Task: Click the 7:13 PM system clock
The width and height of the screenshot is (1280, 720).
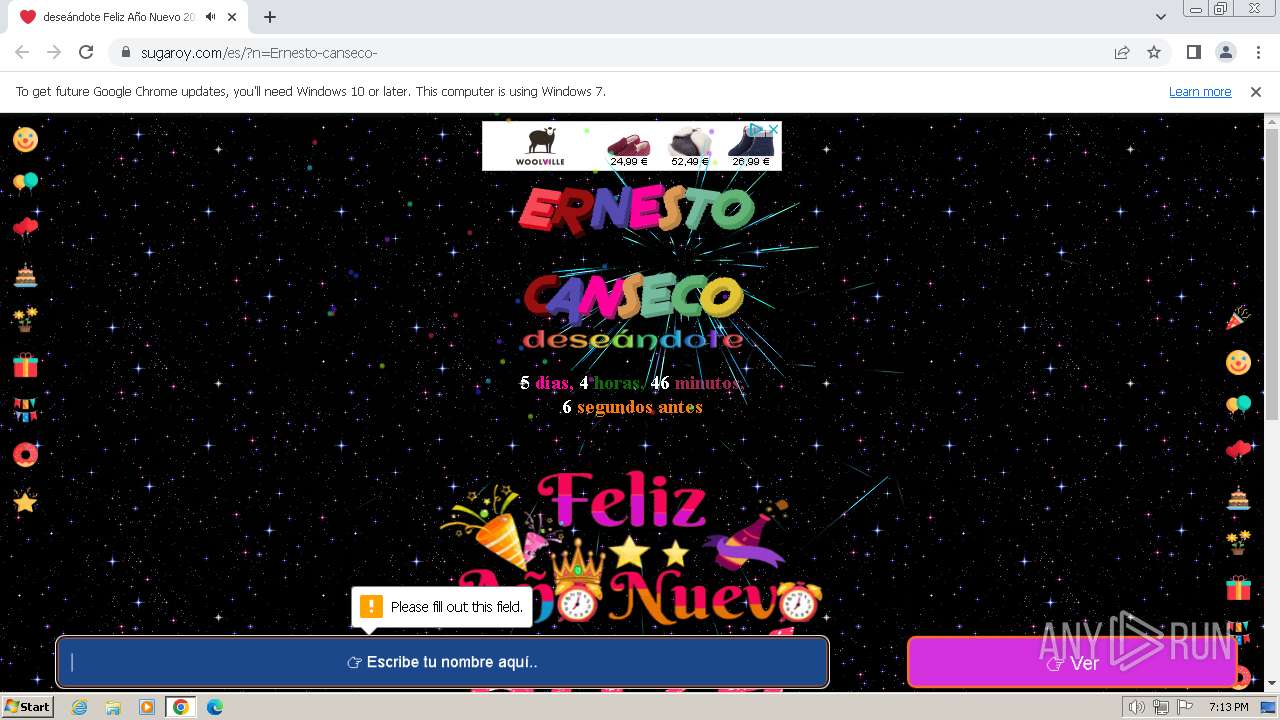Action: click(1228, 707)
